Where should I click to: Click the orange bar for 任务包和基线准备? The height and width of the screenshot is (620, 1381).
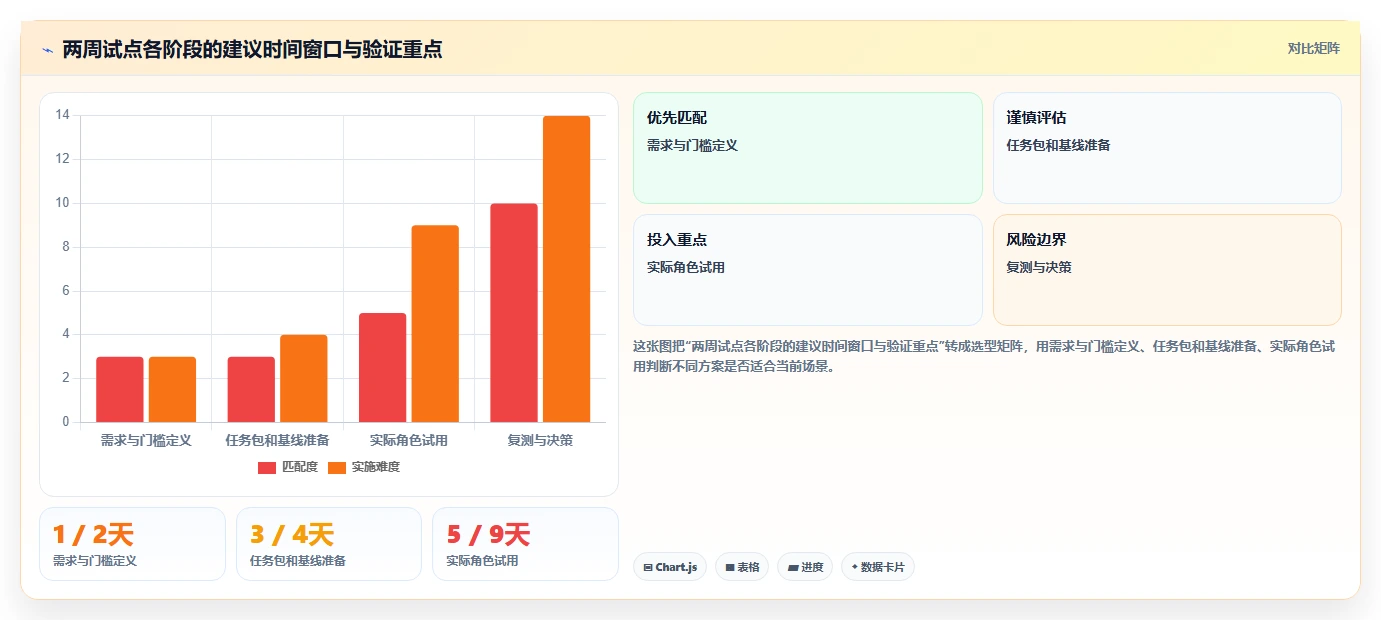click(304, 378)
